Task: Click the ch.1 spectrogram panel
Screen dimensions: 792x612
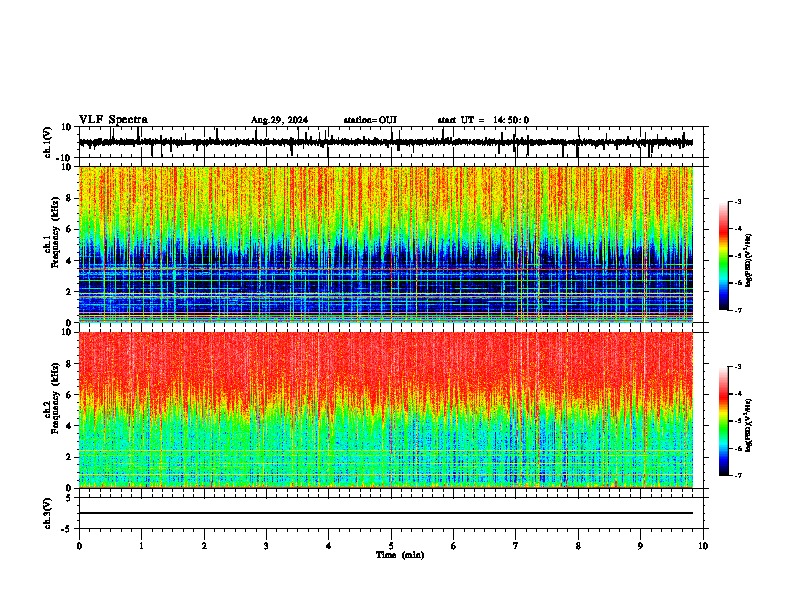Action: 386,244
